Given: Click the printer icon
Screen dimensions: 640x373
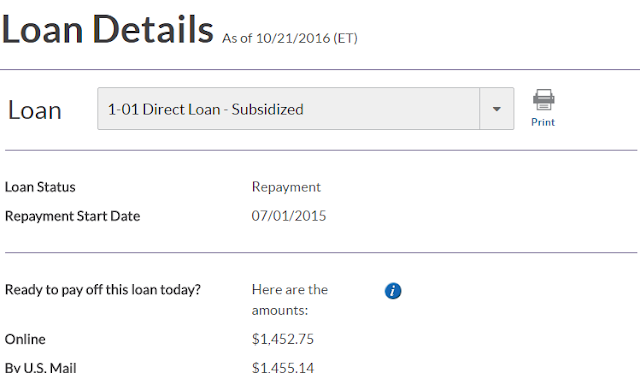Looking at the screenshot, I should pos(543,100).
